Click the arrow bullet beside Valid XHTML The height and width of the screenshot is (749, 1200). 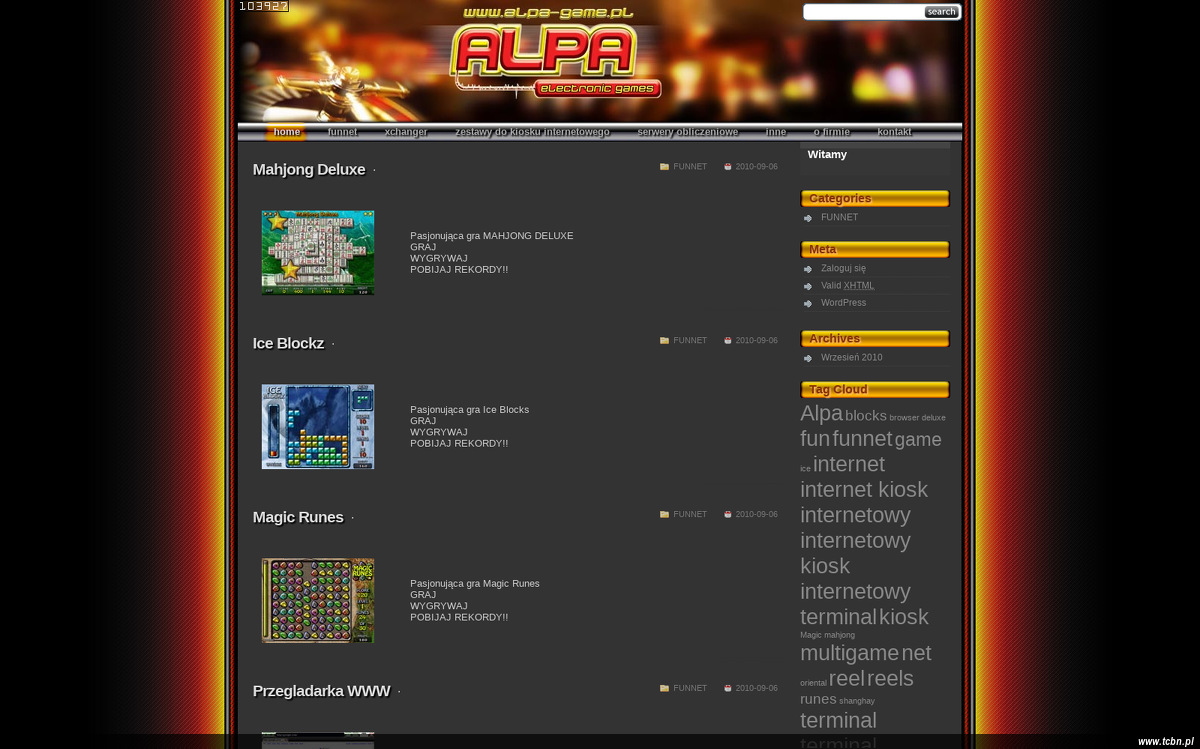click(x=808, y=286)
